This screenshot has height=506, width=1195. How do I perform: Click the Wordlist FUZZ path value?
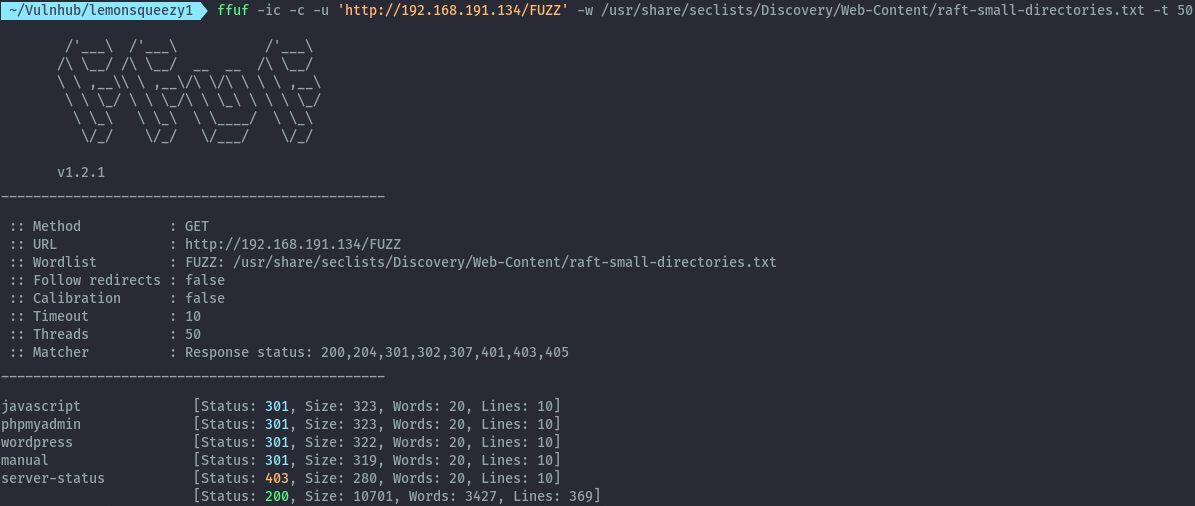pos(481,262)
